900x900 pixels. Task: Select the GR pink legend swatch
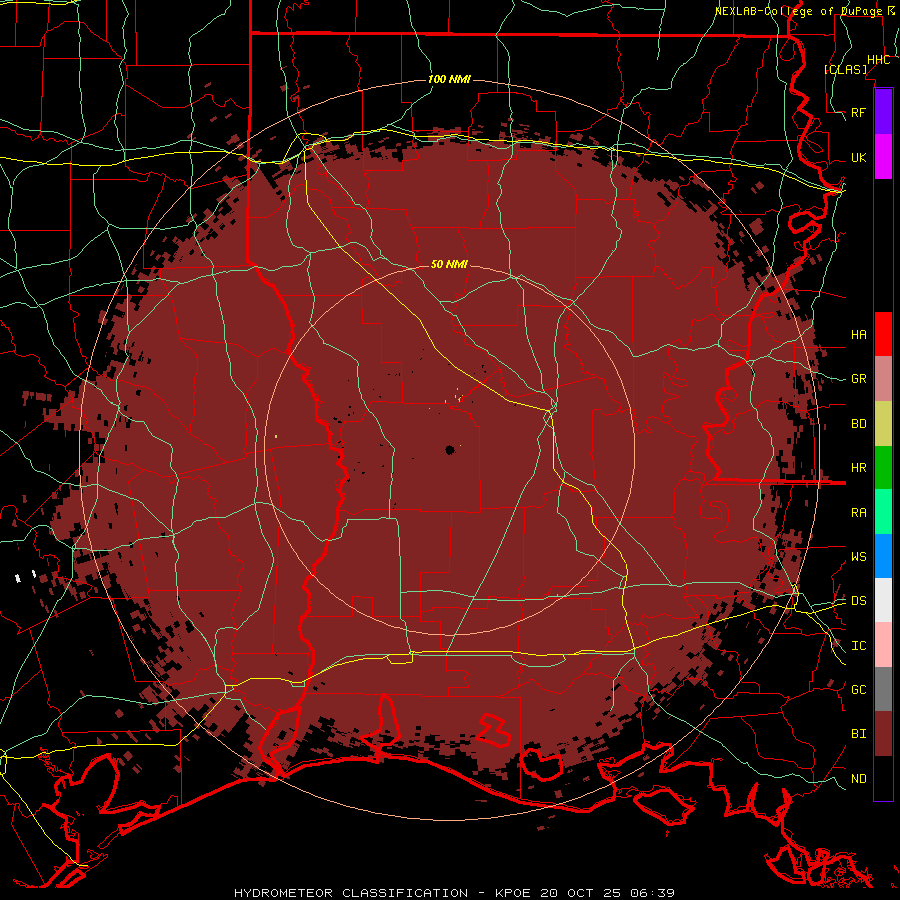coord(883,379)
